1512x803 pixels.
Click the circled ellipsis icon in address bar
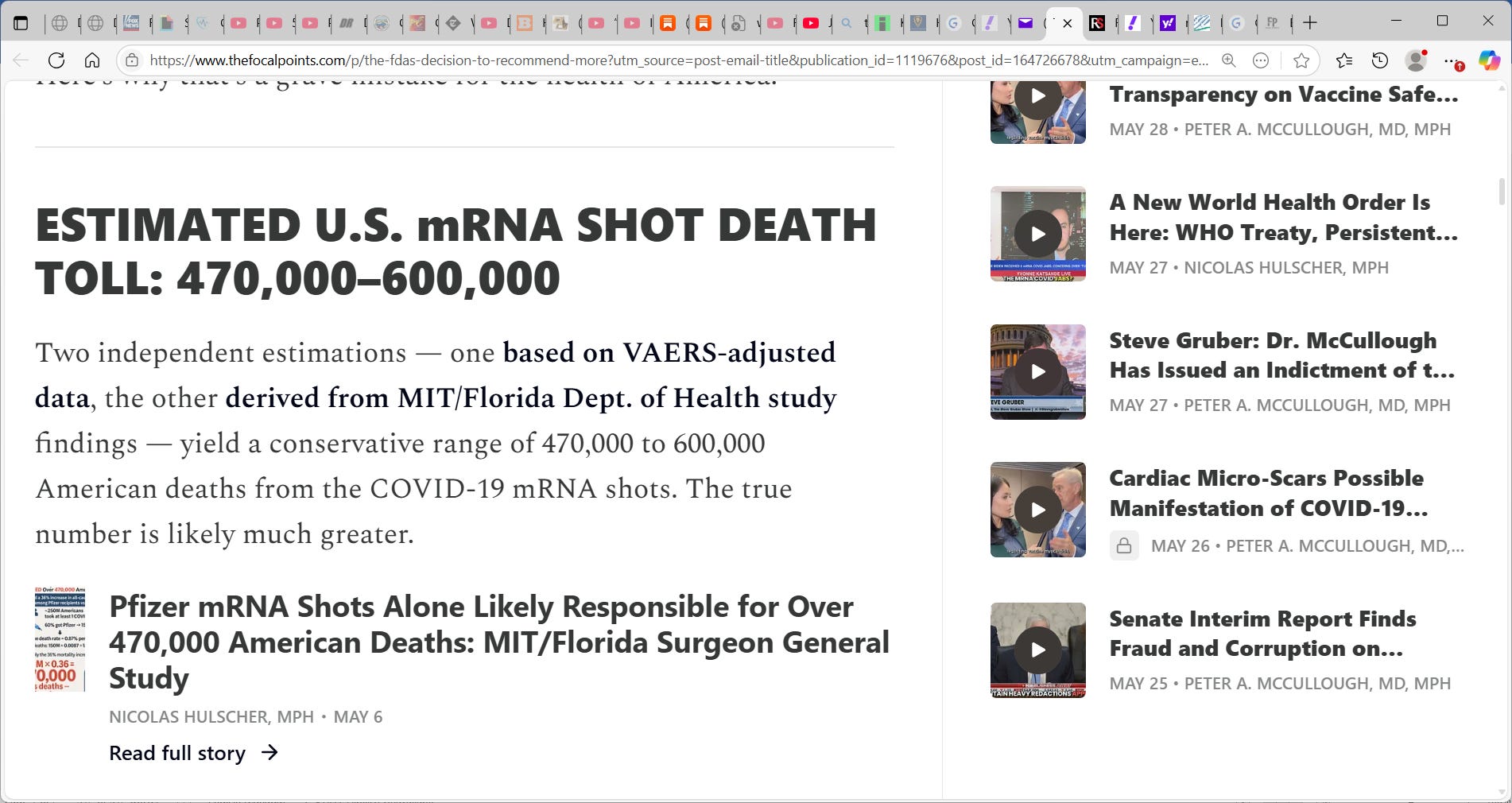click(x=1260, y=60)
